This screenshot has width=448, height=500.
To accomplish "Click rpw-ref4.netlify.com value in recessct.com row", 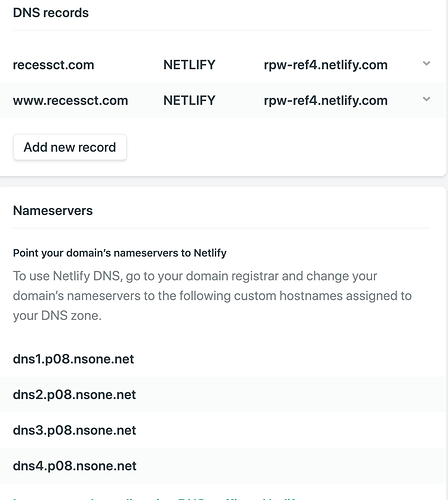I will [326, 65].
